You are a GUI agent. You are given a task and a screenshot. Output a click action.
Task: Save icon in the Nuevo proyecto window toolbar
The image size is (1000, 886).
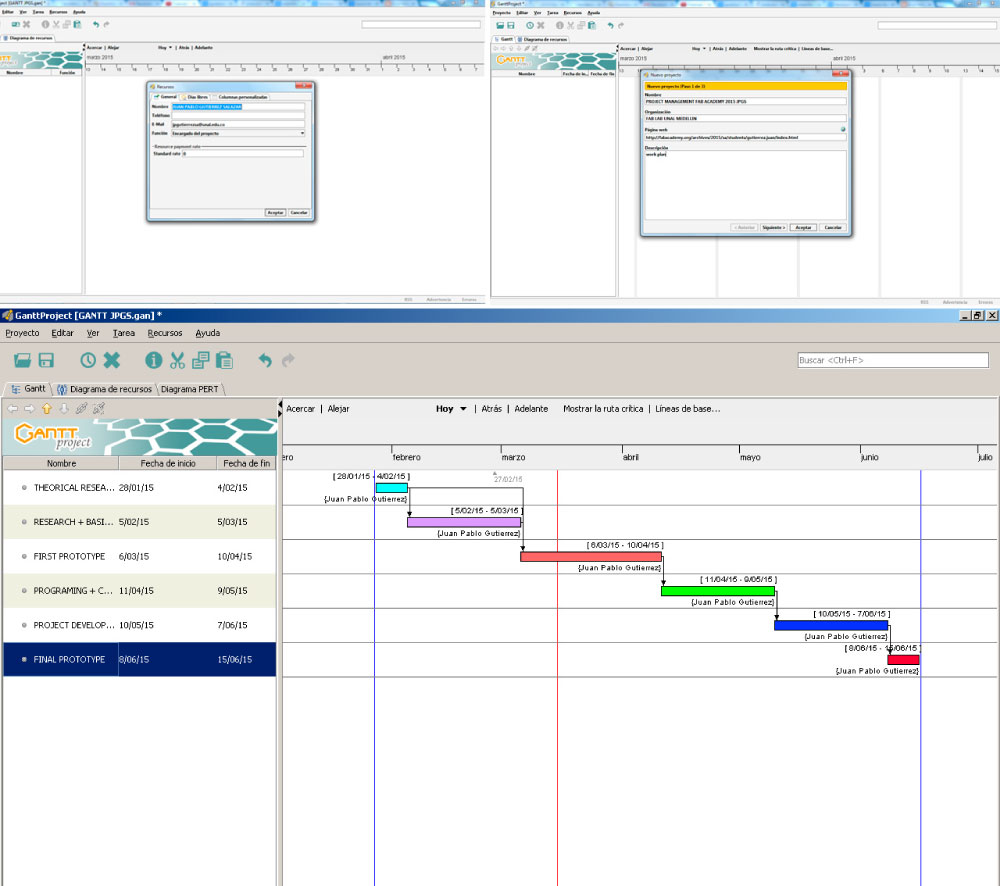click(x=510, y=26)
